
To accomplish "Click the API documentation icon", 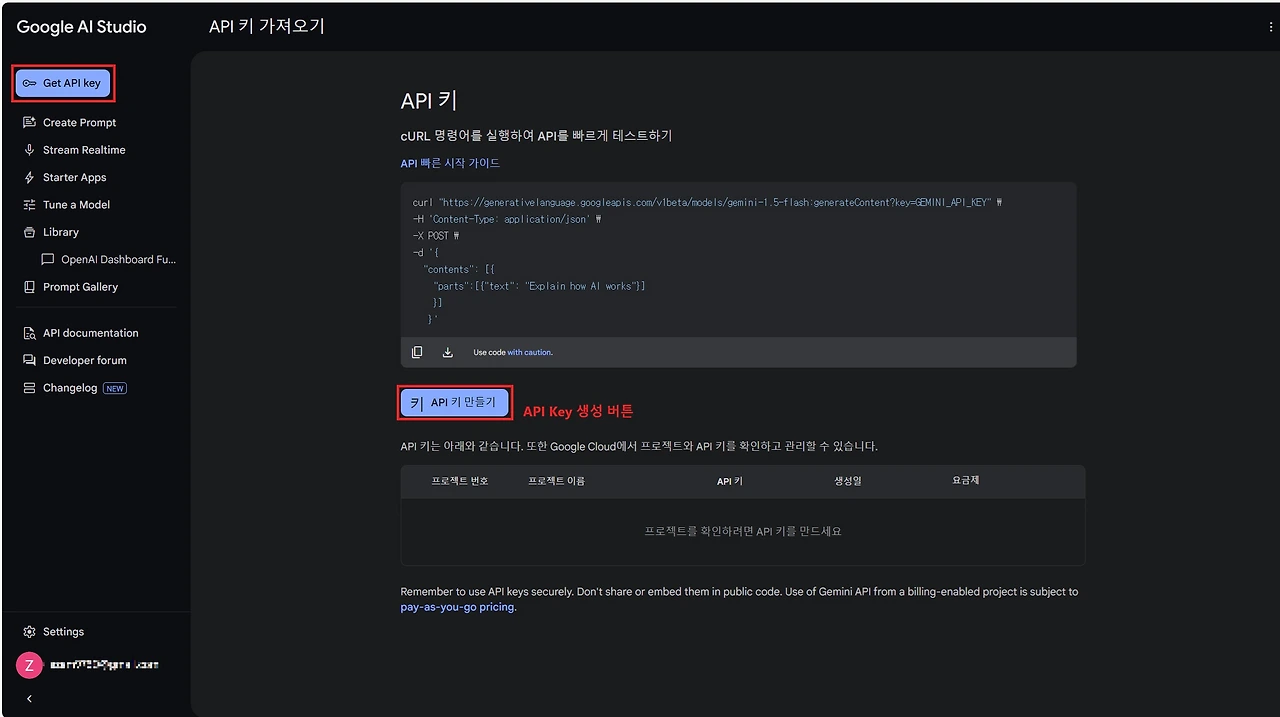I will (x=29, y=333).
